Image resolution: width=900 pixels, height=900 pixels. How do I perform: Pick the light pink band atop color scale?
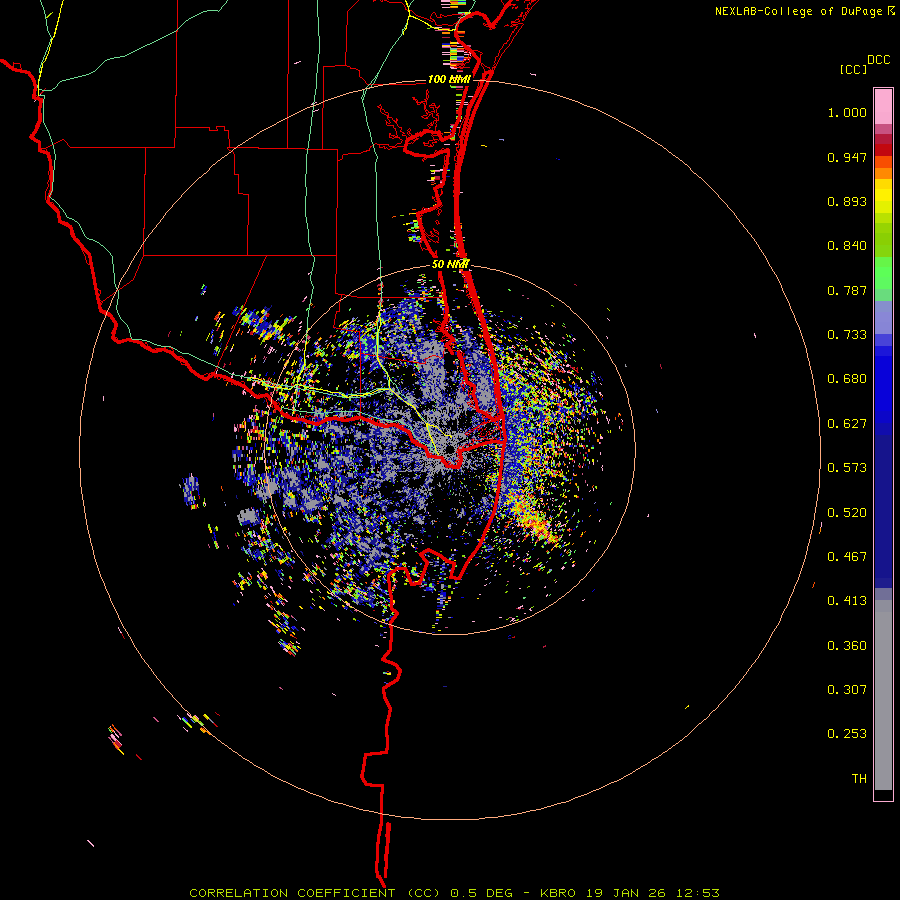coord(883,107)
